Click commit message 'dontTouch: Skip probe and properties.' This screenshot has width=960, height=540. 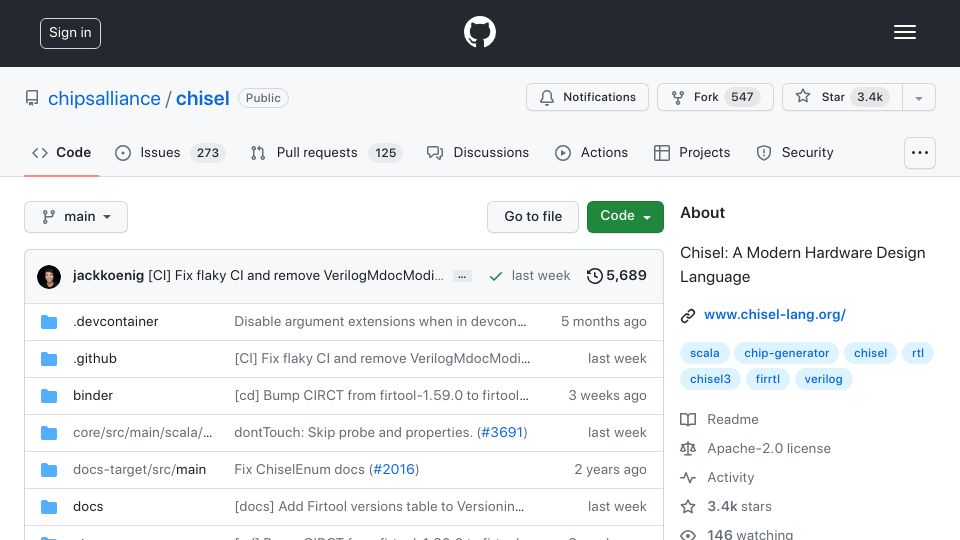pyautogui.click(x=353, y=432)
